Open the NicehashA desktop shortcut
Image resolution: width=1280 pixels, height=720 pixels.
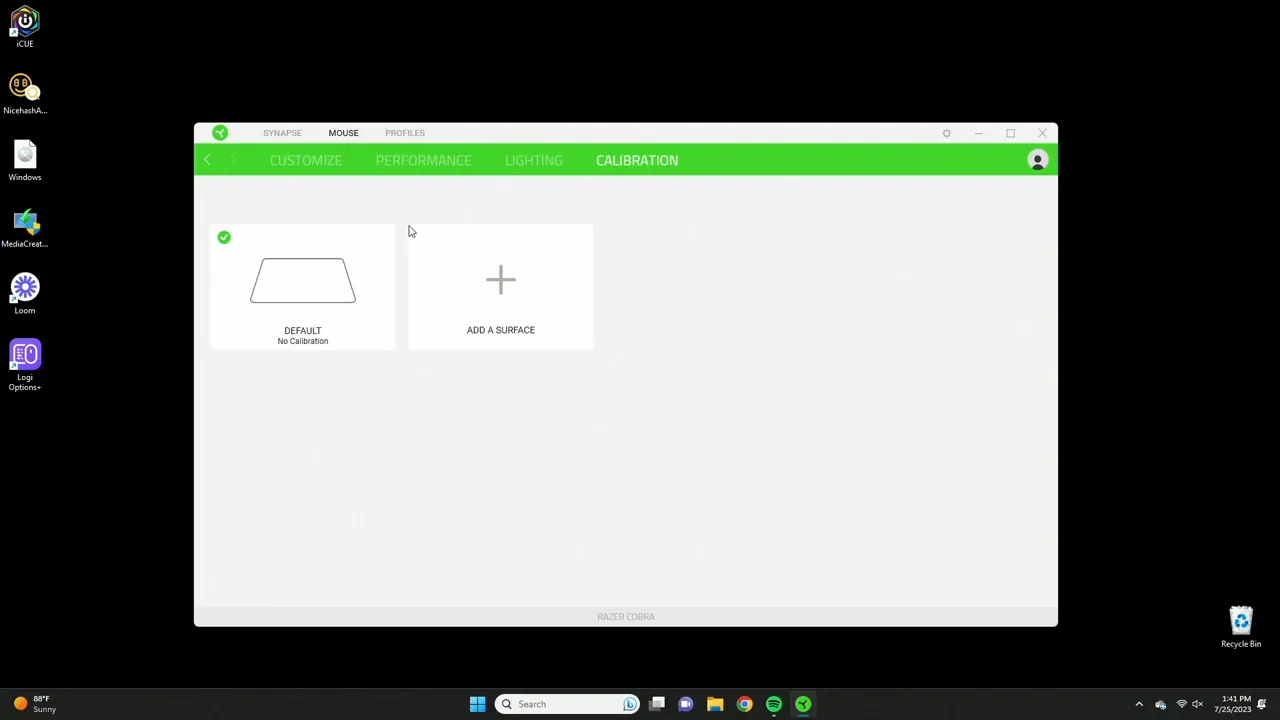pos(24,87)
